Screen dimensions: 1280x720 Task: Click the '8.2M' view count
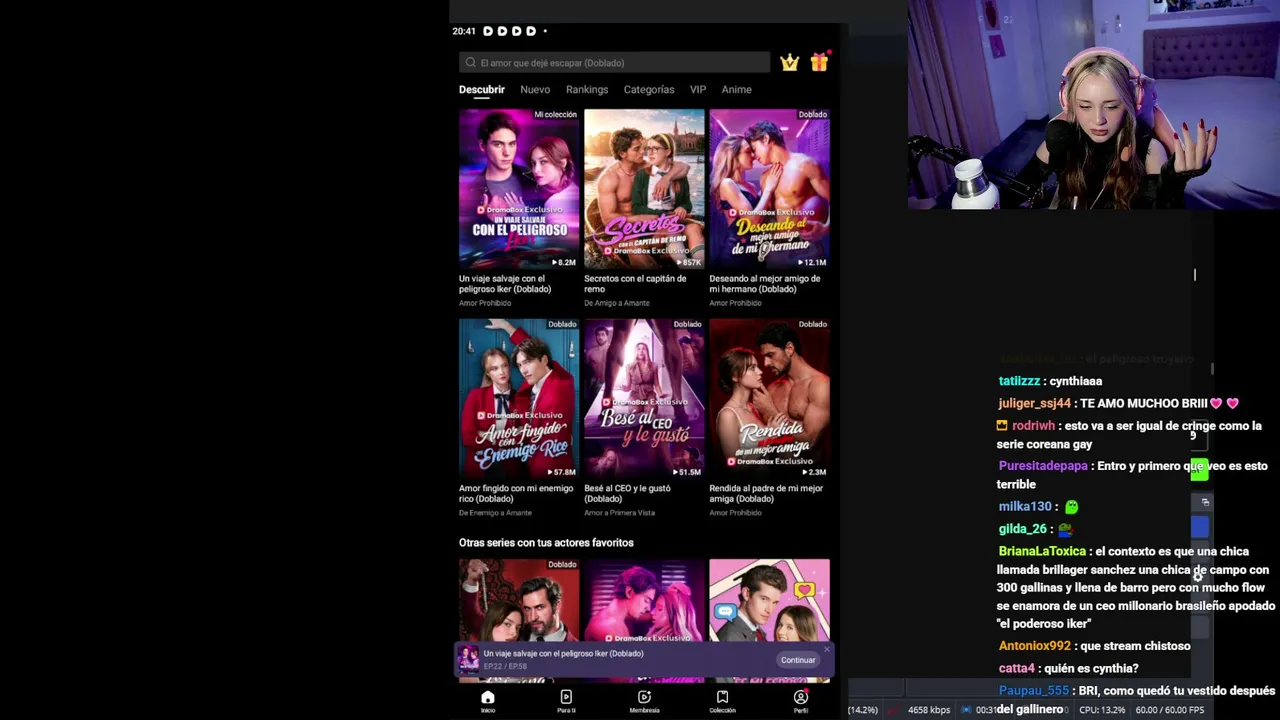(x=564, y=262)
